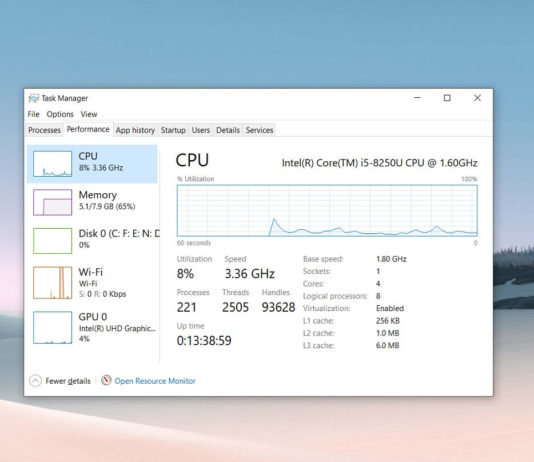Click the Logical processors value 8

pyautogui.click(x=378, y=296)
